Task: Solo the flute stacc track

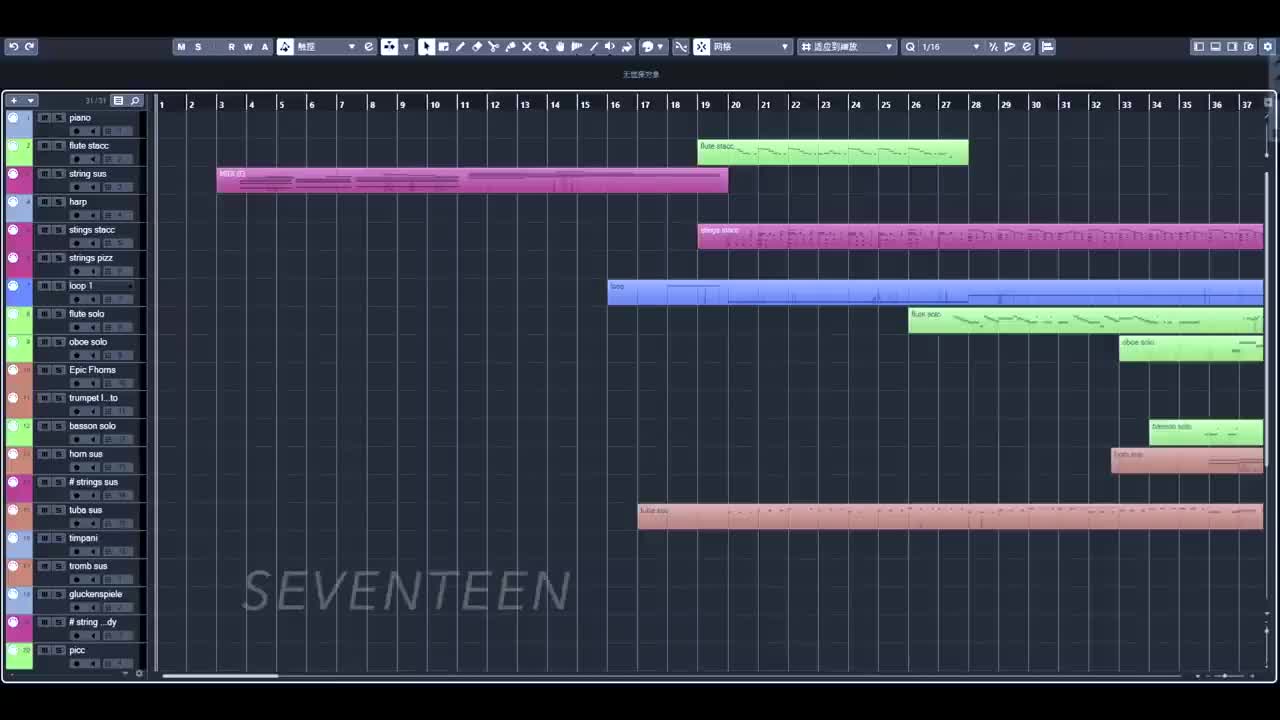Action: (59, 145)
